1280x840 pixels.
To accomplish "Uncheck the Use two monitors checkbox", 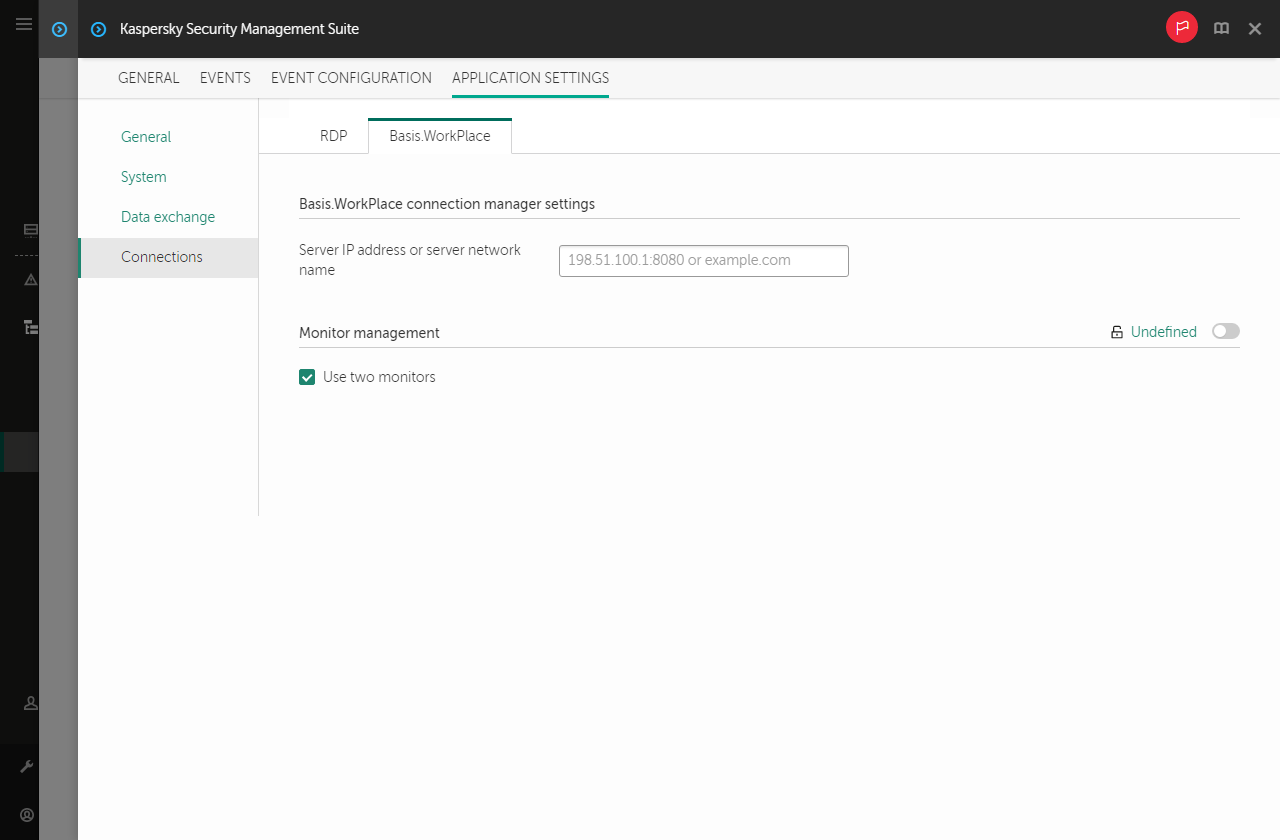I will 307,377.
